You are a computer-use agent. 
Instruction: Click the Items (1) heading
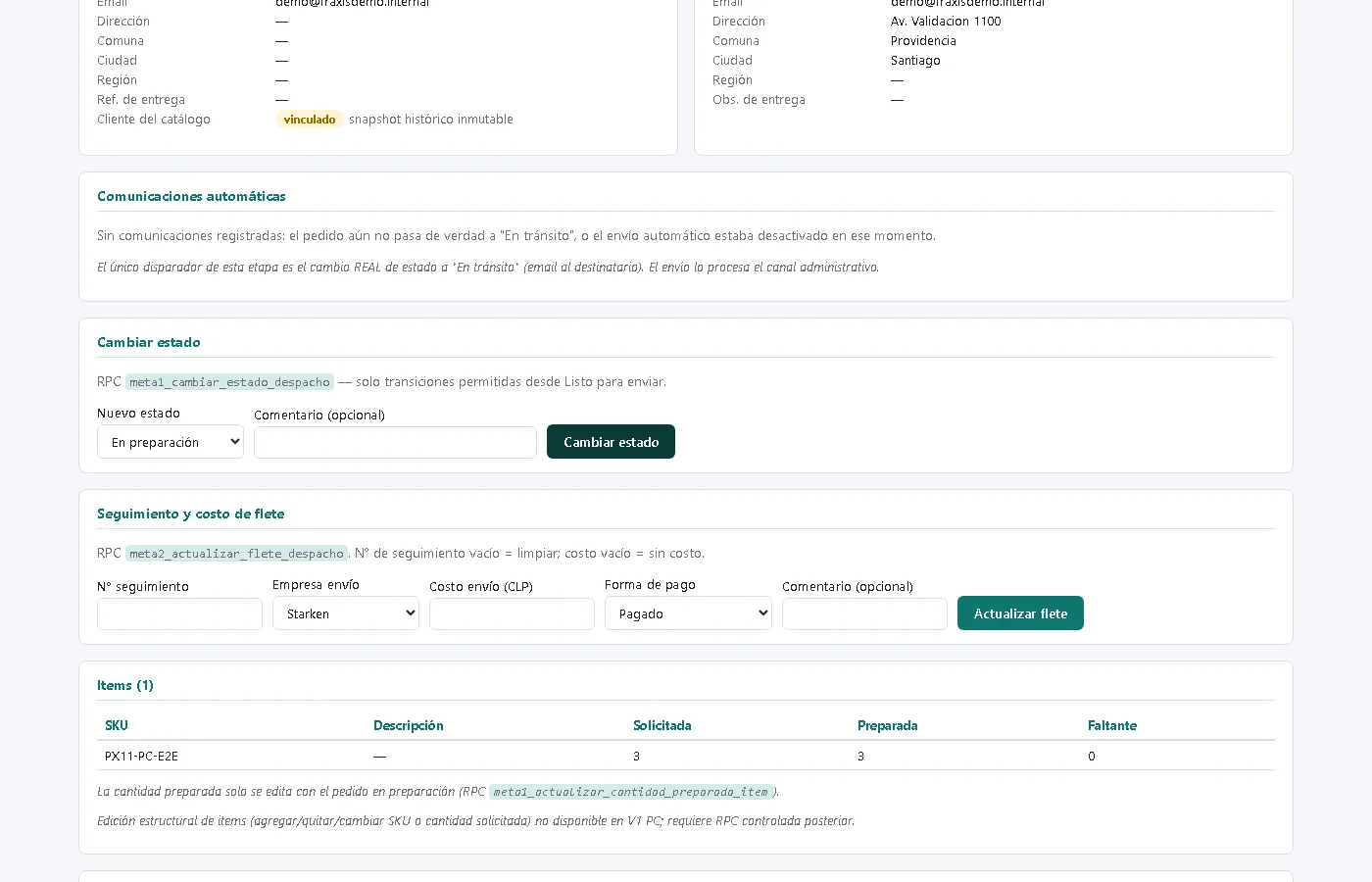[125, 685]
